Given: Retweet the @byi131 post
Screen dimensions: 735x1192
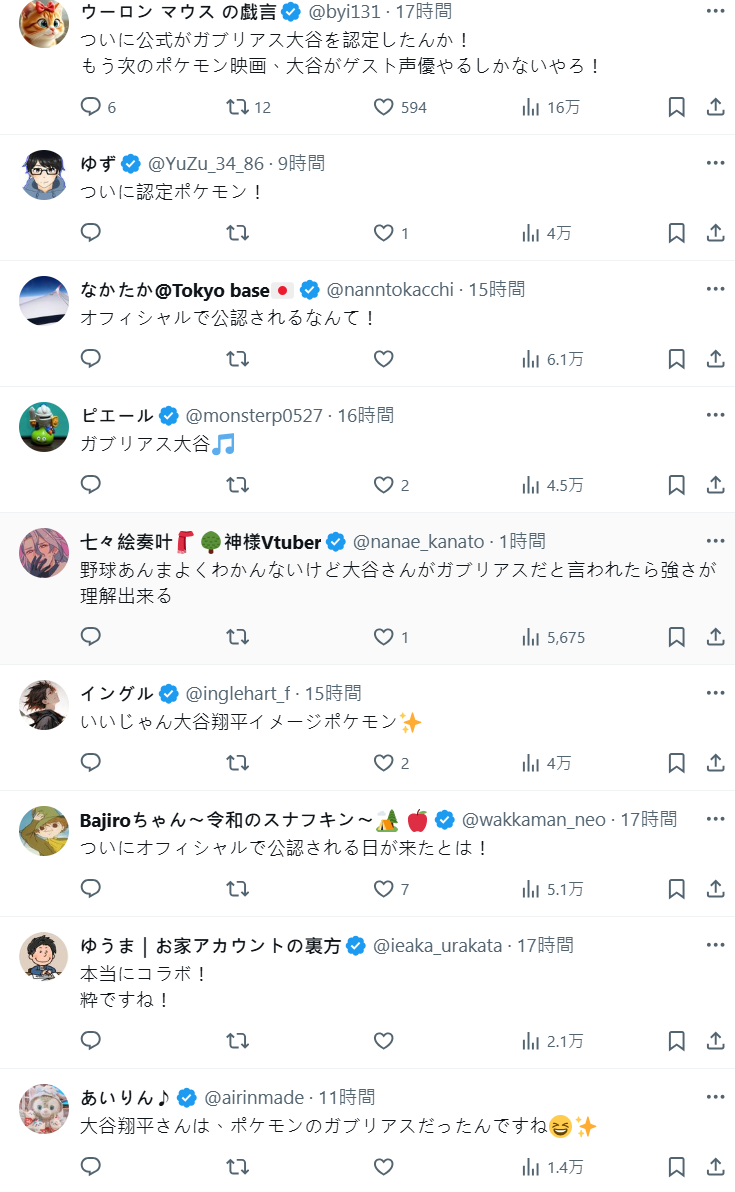Looking at the screenshot, I should [238, 107].
